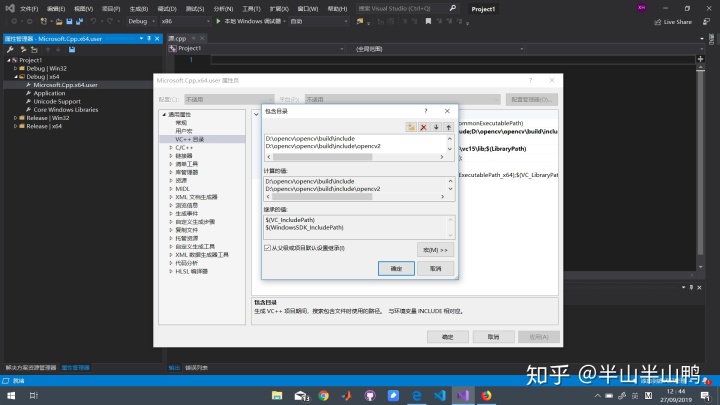This screenshot has height=405, width=720.
Task: Switch to the 源.cpp editor tab
Action: click(178, 39)
